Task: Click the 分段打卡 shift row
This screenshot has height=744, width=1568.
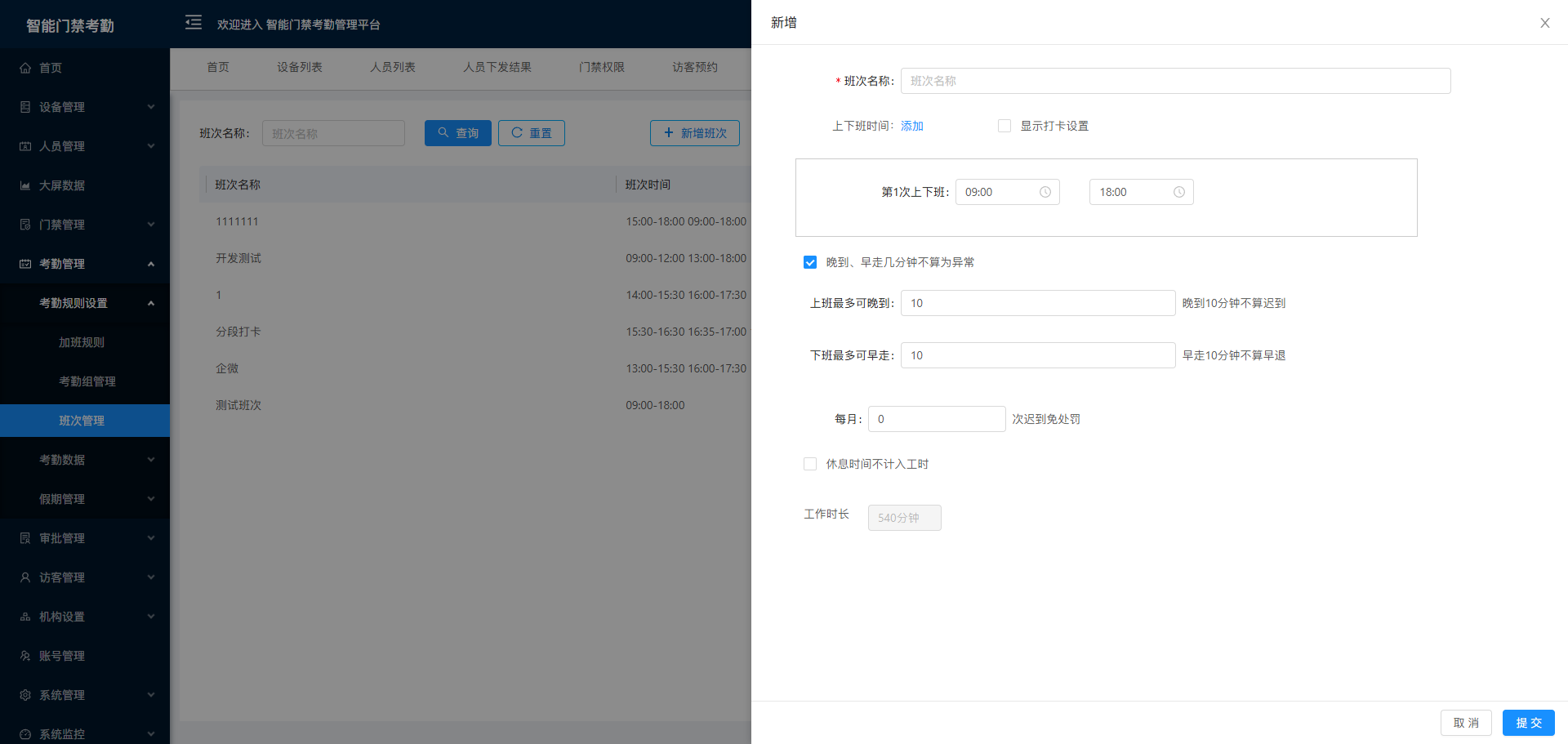Action: point(475,332)
